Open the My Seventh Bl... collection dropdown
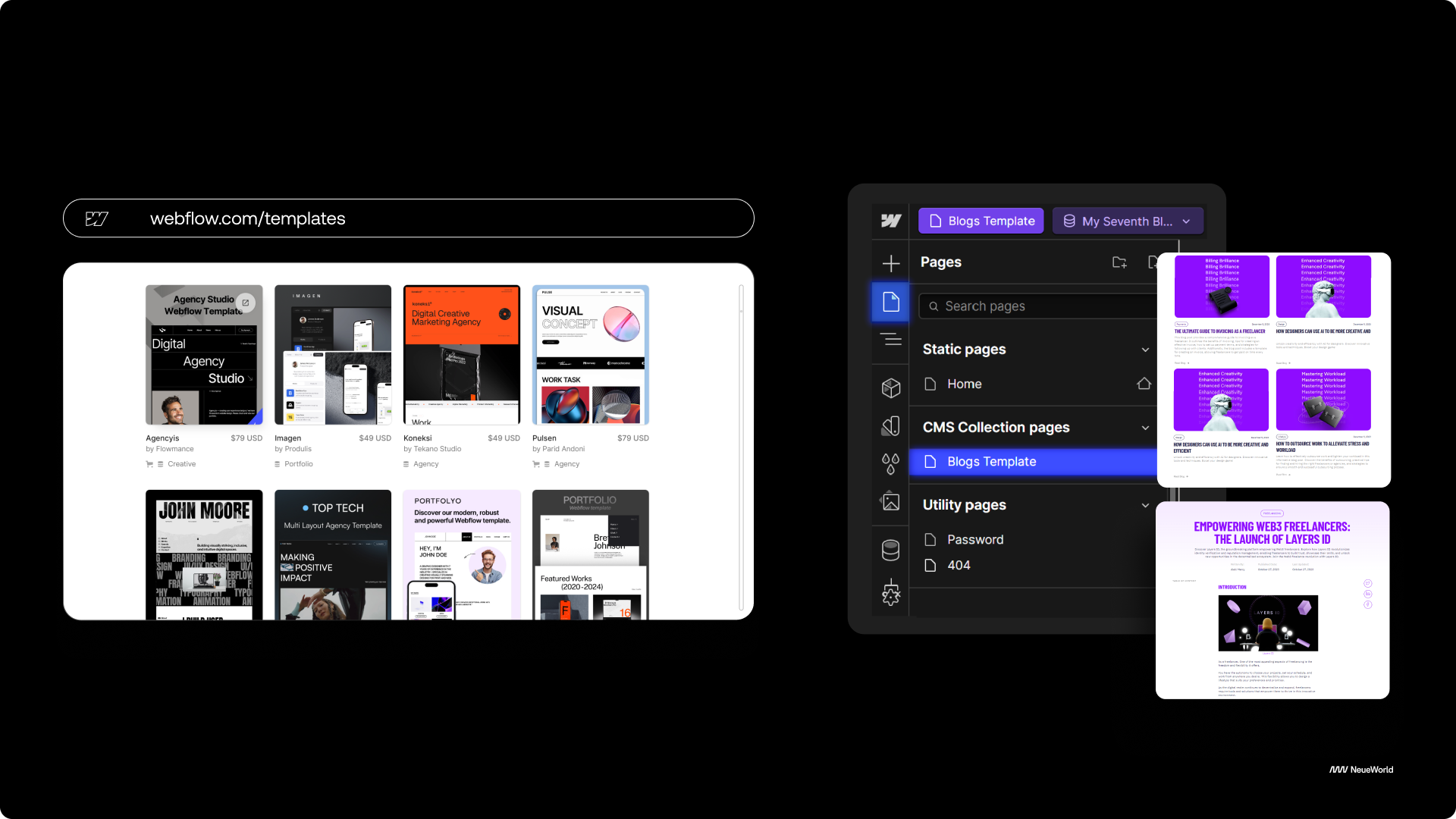1456x819 pixels. click(1128, 221)
